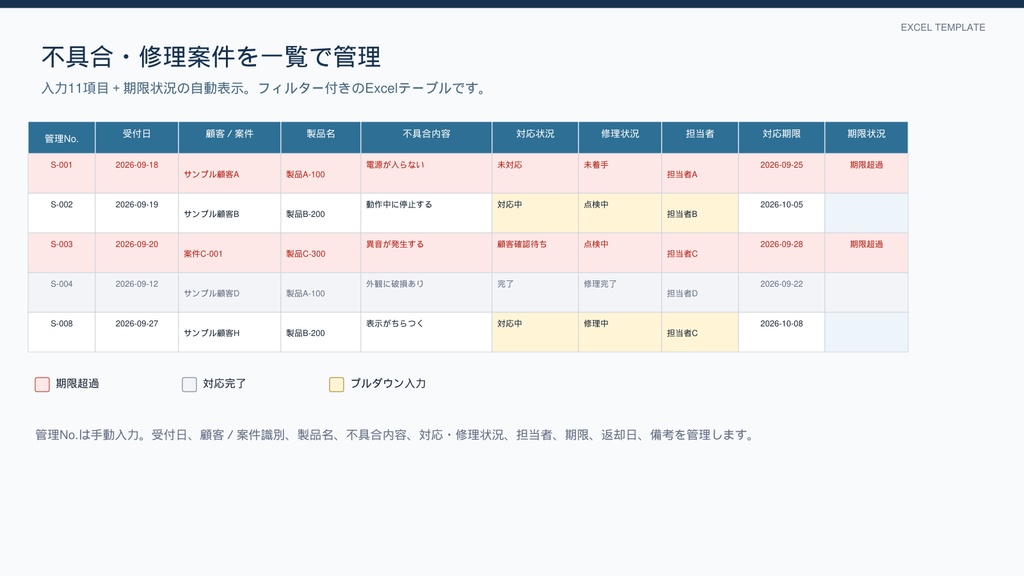Select the 担当者 column header

coord(699,138)
